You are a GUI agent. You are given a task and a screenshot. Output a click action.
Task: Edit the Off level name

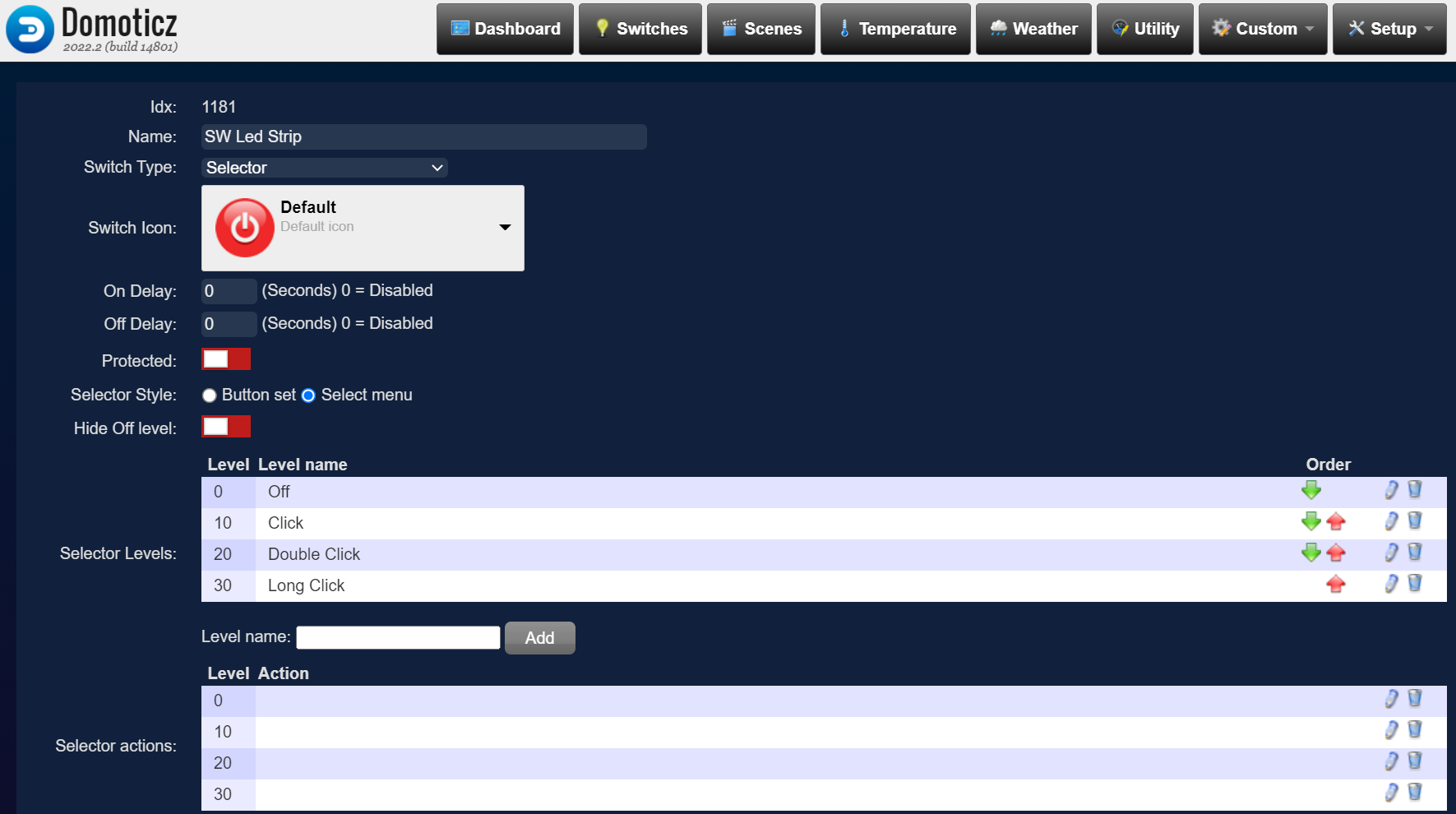coord(1391,490)
